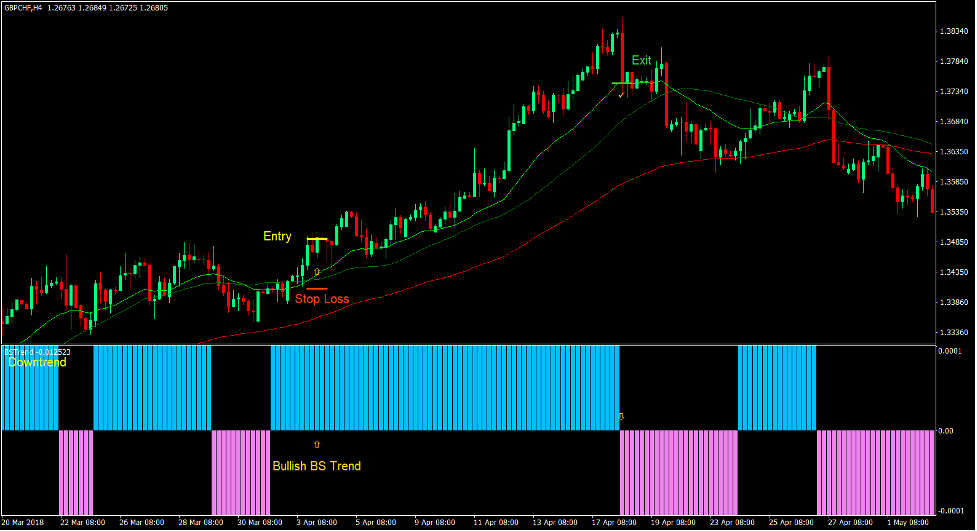Screen dimensions: 977x531
Task: Click the 1.35350 price axis label
Action: click(x=953, y=212)
